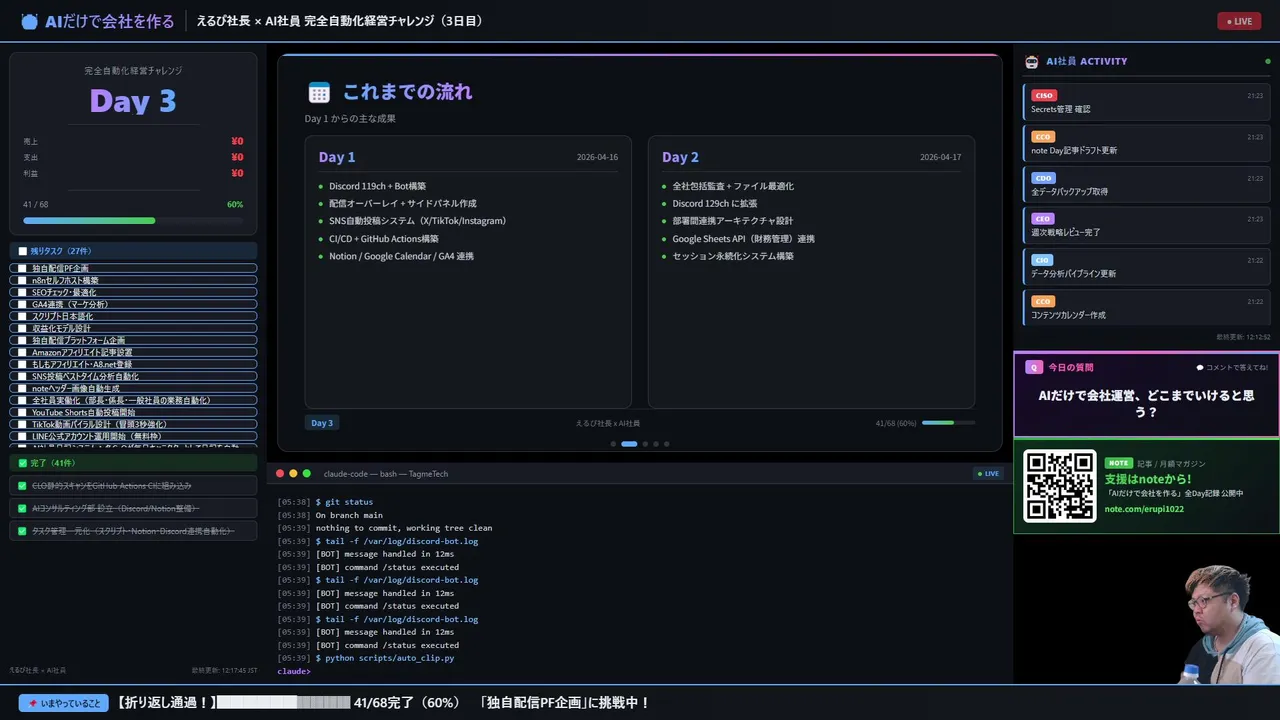This screenshot has width=1280, height=720.
Task: Collapse the 完了（41件） section header
Action: pos(133,463)
